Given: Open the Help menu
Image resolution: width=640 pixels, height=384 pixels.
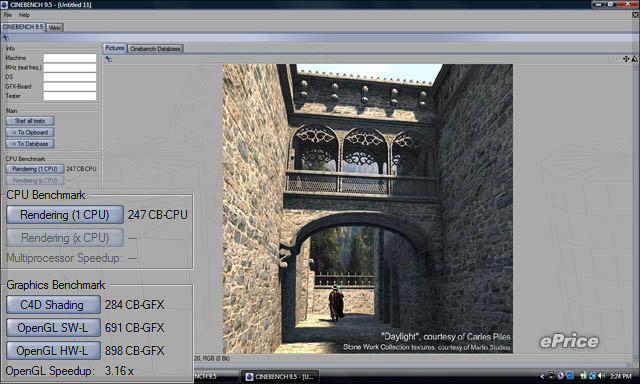Looking at the screenshot, I should click(x=24, y=15).
